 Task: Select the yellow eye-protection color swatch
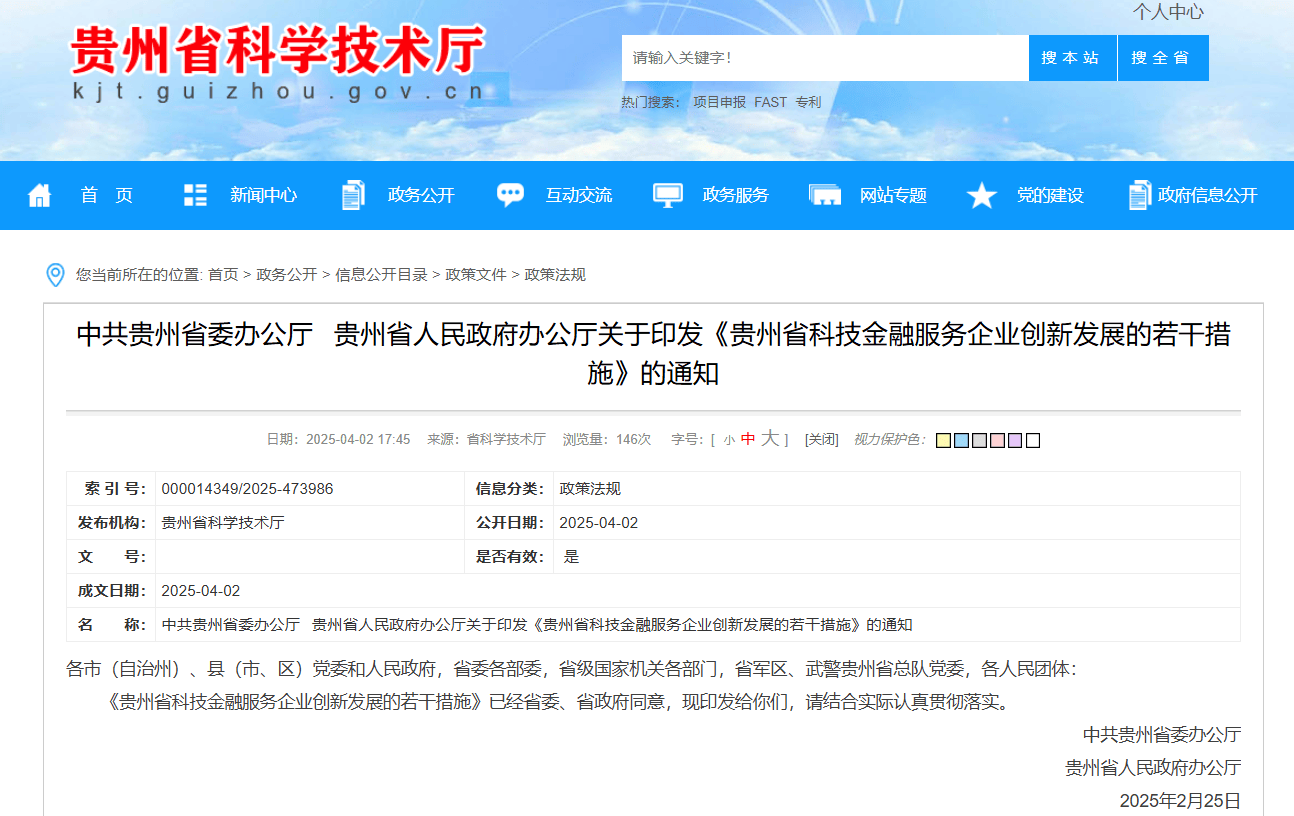point(943,440)
